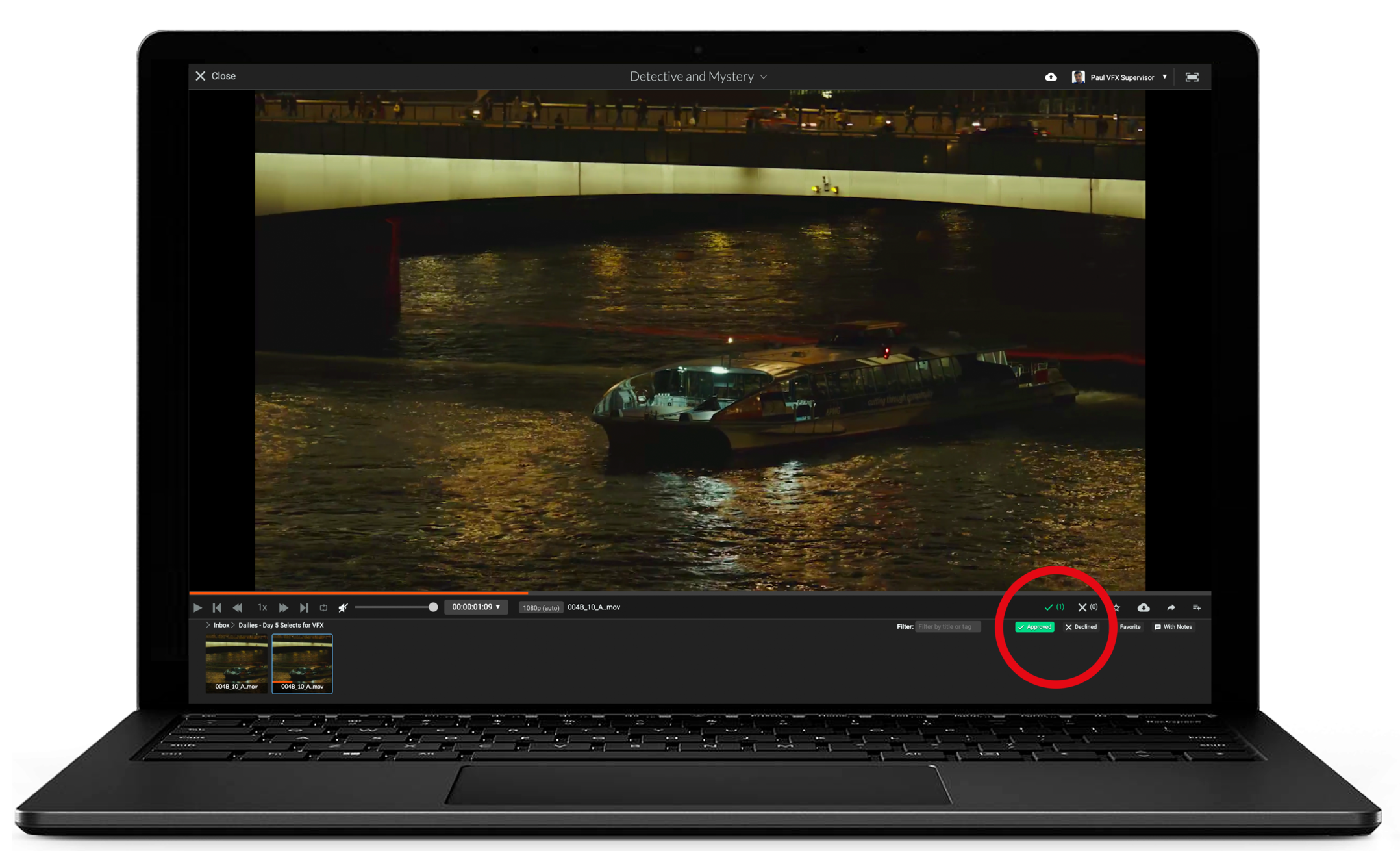Skip to the next clip
Viewport: 1400px width, 851px height.
304,607
